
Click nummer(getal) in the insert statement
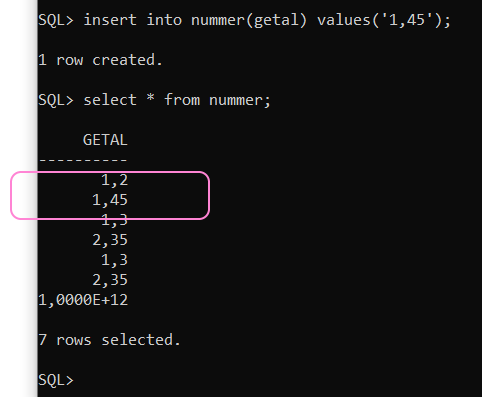pos(249,20)
